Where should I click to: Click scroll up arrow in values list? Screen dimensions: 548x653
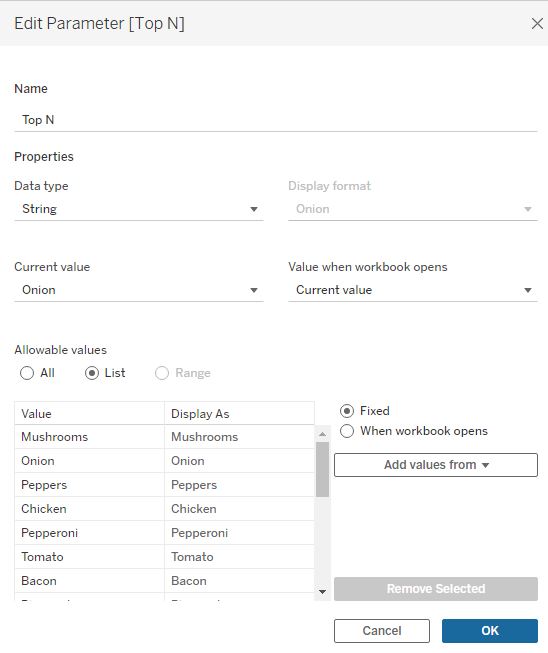(x=322, y=434)
